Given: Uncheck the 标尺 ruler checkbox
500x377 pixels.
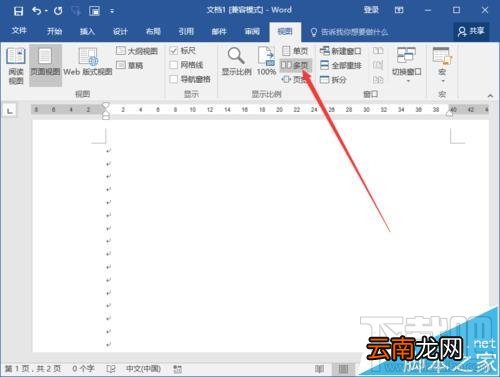Looking at the screenshot, I should tap(173, 51).
